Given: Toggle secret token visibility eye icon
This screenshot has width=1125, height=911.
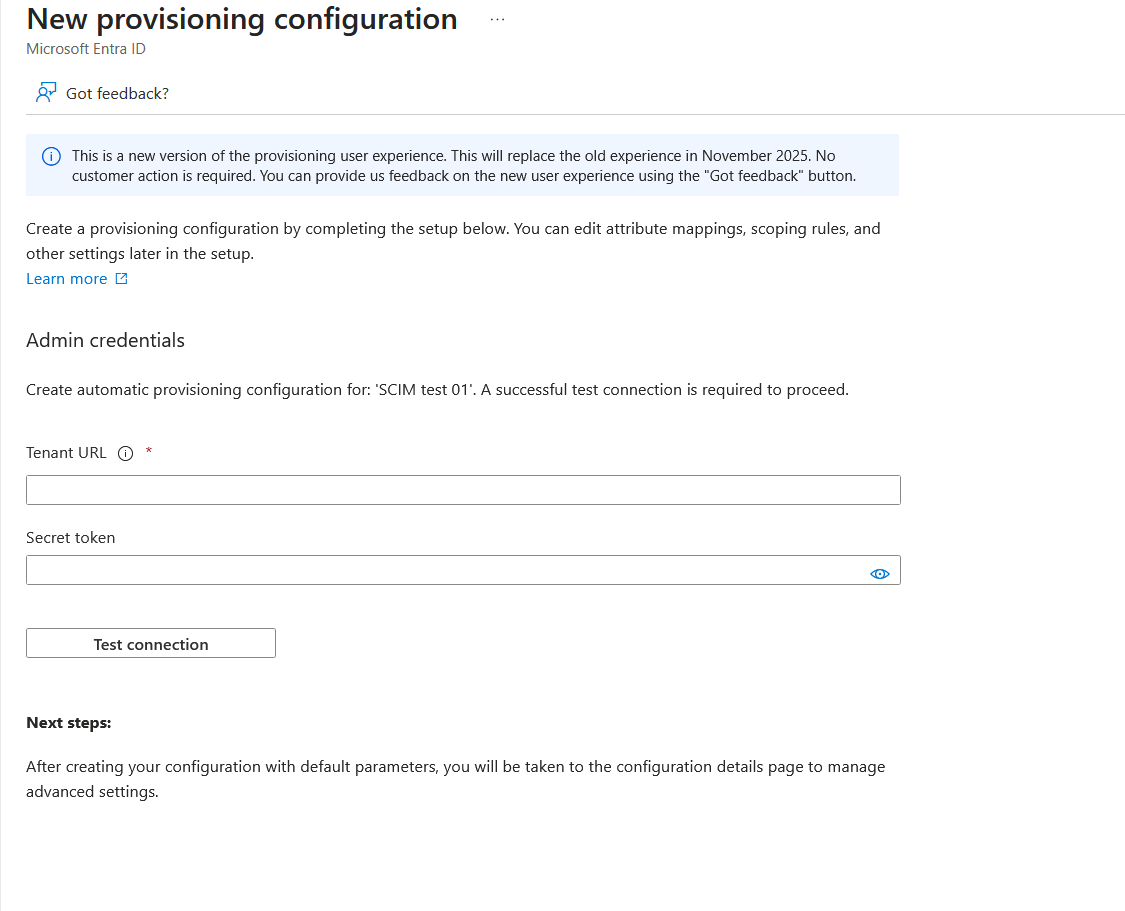Looking at the screenshot, I should tap(880, 574).
